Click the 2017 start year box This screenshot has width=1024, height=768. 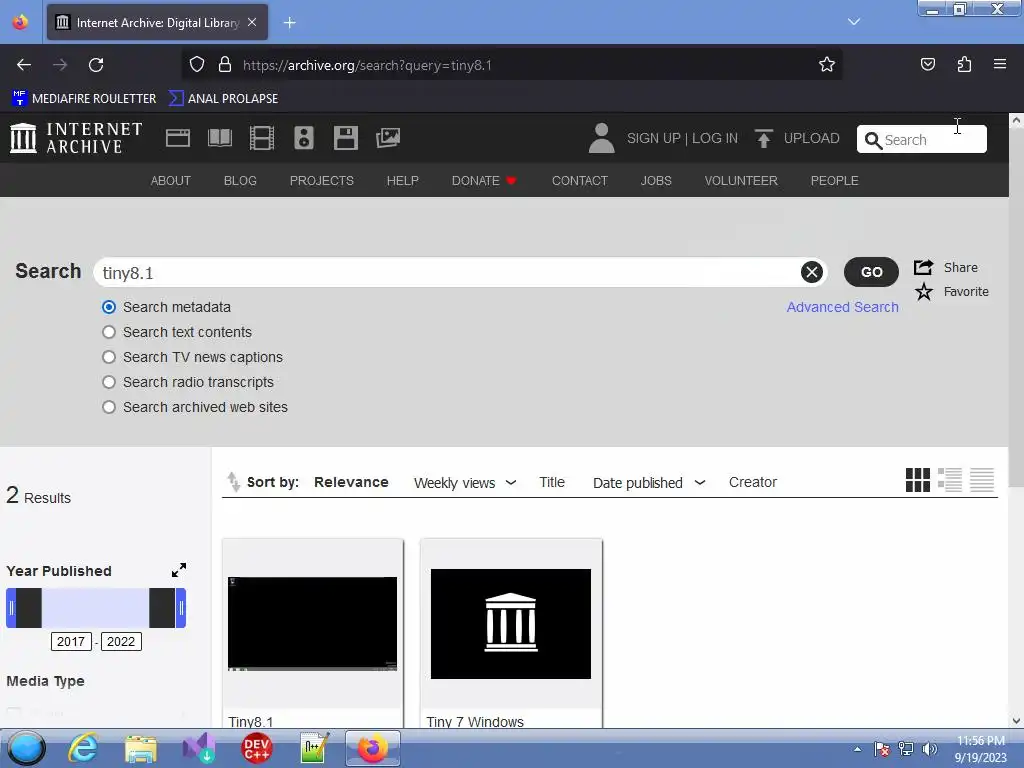point(71,641)
